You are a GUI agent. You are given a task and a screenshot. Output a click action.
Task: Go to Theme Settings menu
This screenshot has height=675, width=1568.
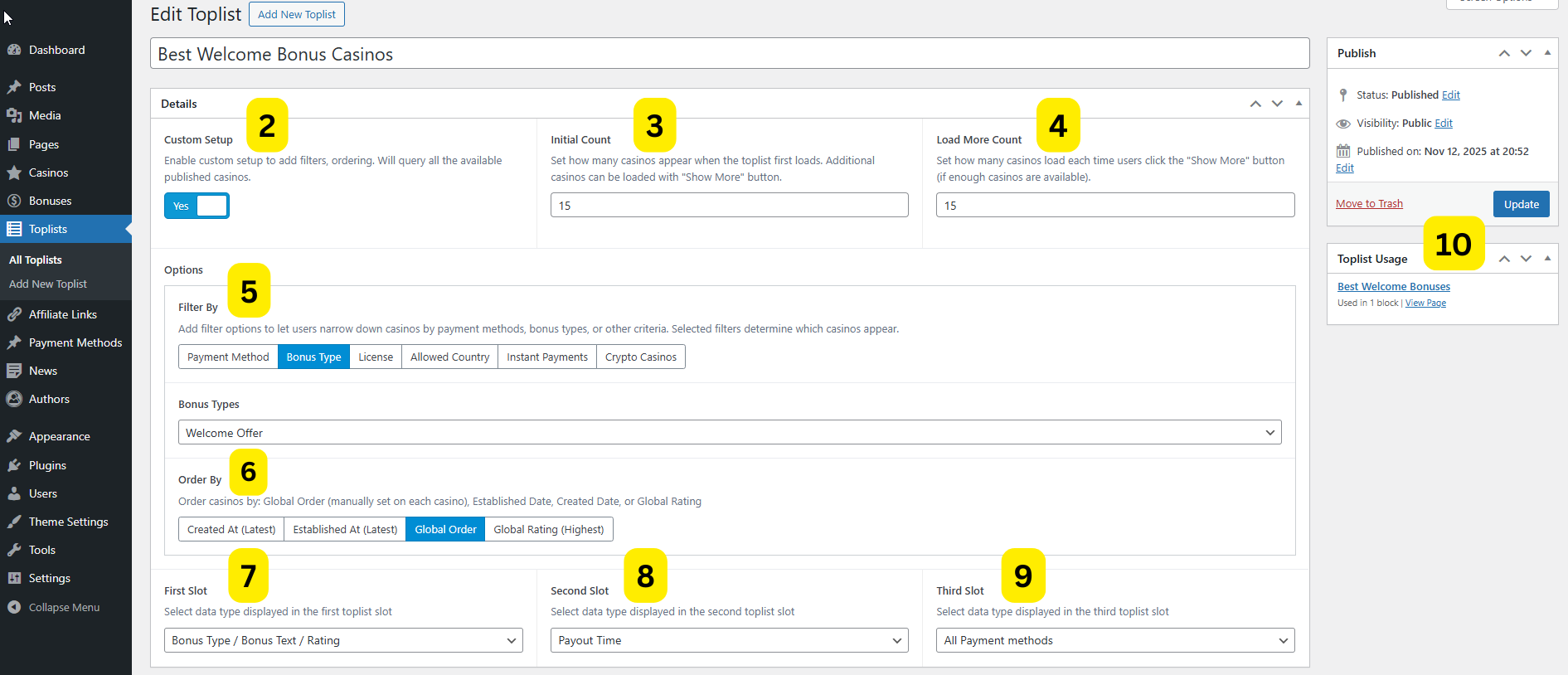click(x=68, y=522)
